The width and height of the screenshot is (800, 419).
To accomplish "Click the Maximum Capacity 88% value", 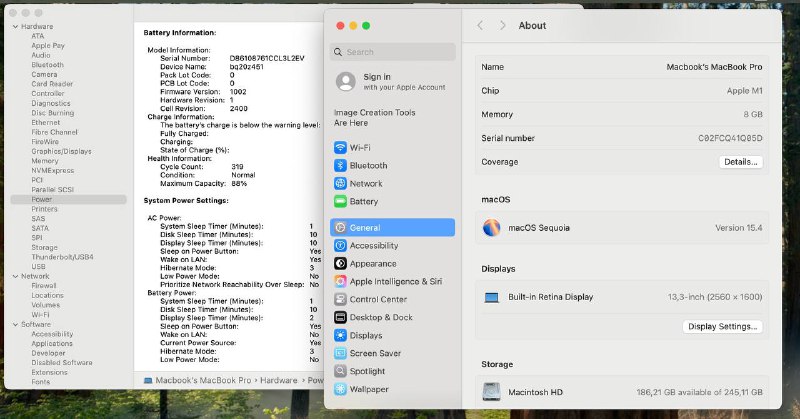I will 239,184.
